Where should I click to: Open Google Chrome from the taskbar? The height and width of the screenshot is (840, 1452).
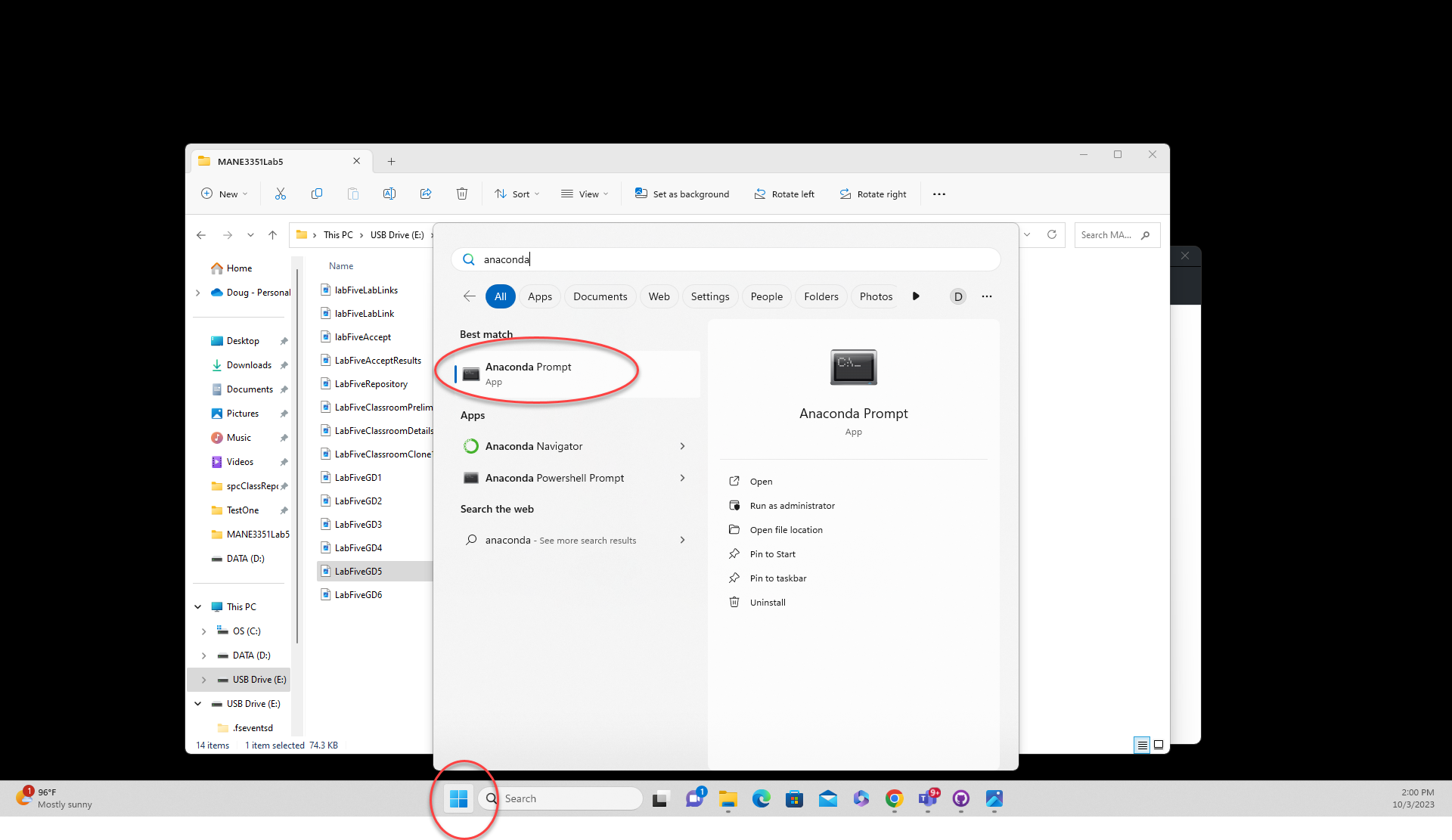pyautogui.click(x=895, y=798)
